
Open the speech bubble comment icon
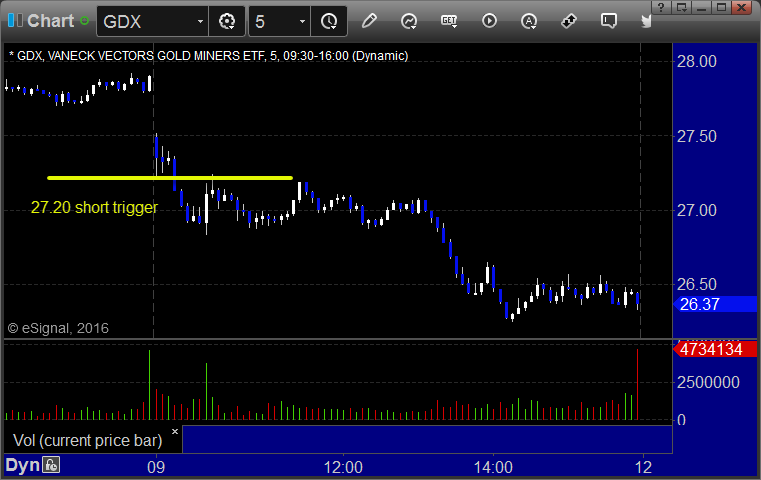point(609,21)
